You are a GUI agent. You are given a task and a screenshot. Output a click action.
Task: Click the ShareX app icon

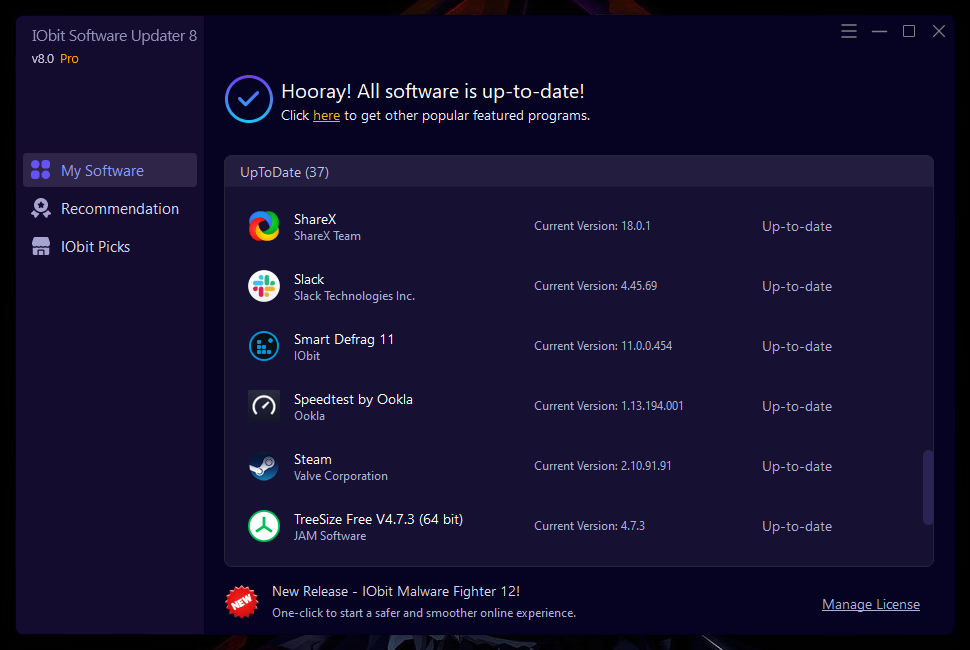coord(264,226)
